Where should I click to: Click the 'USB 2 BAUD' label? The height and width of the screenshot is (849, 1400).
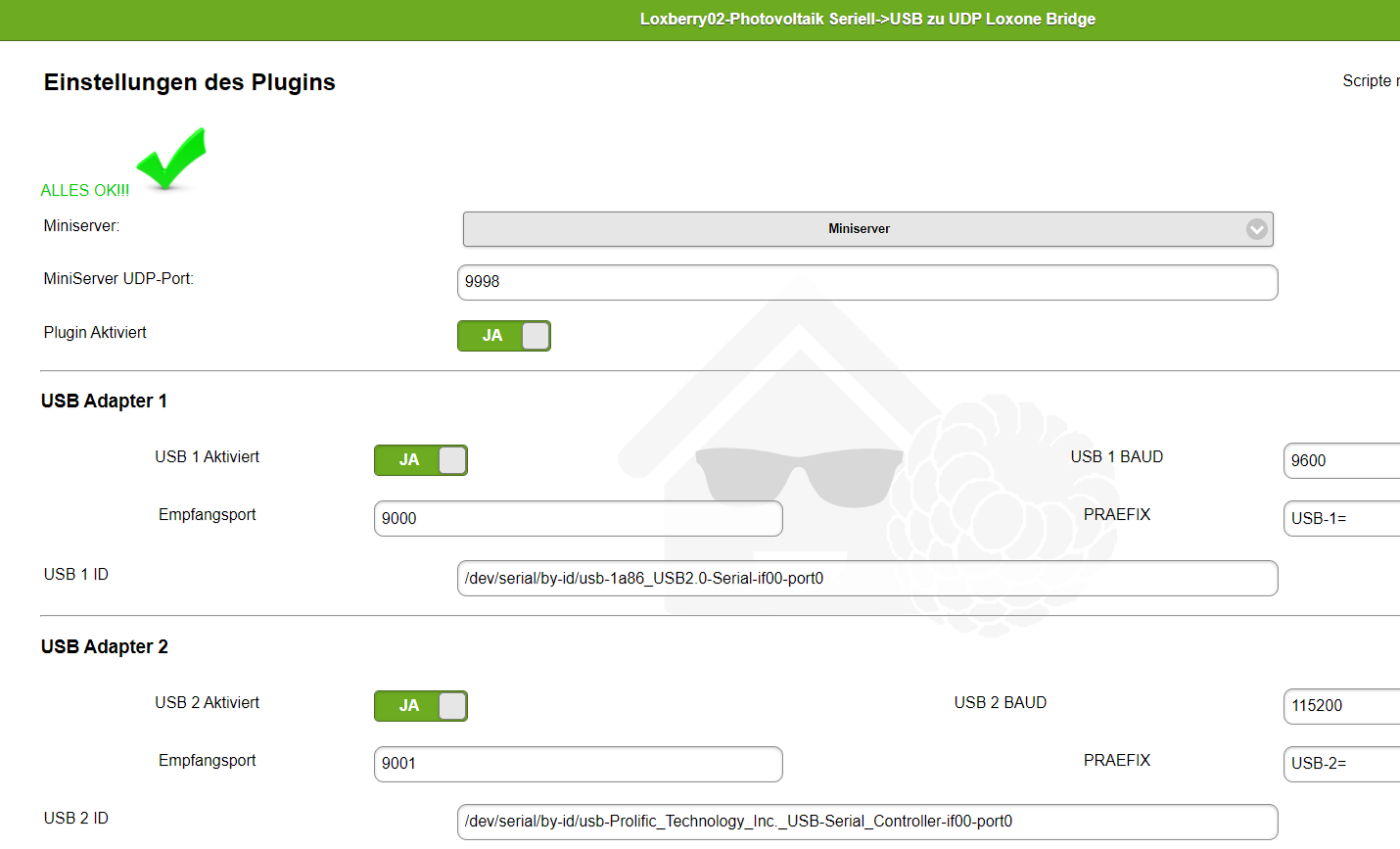click(x=1001, y=703)
